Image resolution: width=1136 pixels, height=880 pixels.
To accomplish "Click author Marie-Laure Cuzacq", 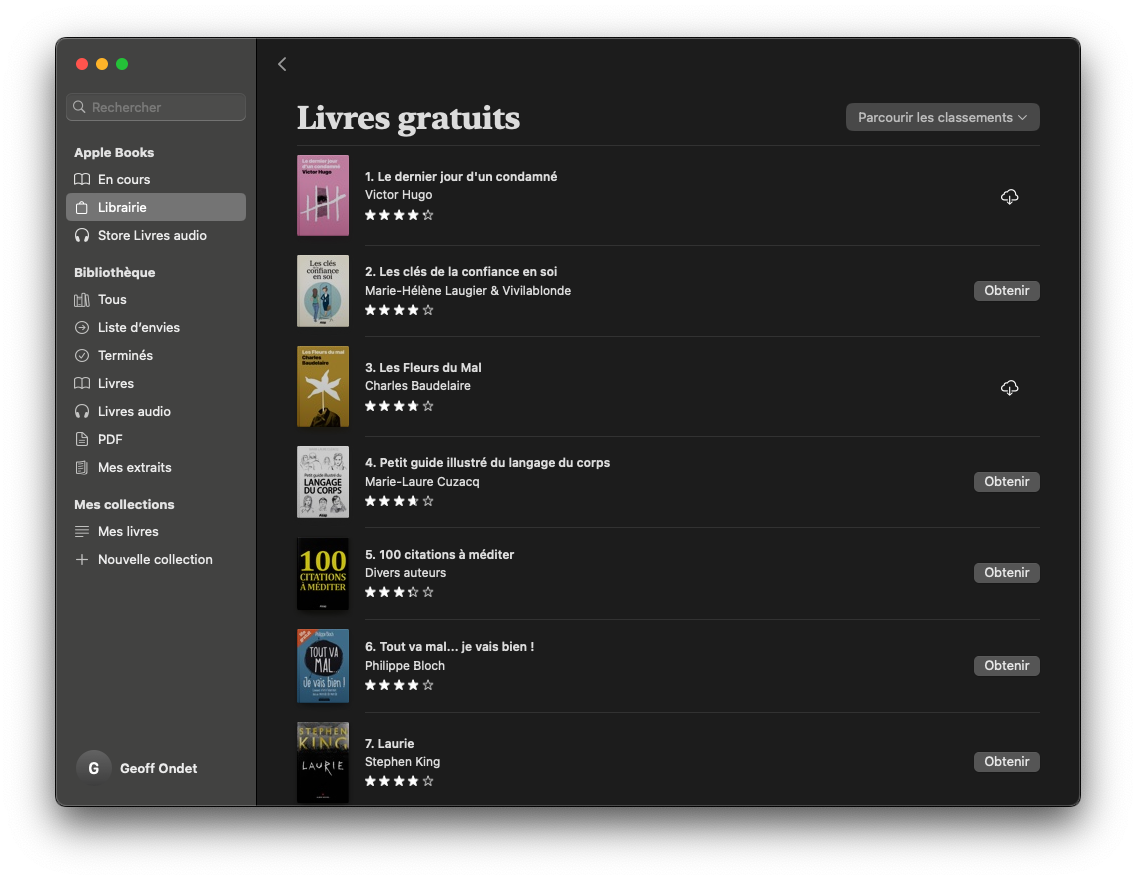I will click(422, 482).
